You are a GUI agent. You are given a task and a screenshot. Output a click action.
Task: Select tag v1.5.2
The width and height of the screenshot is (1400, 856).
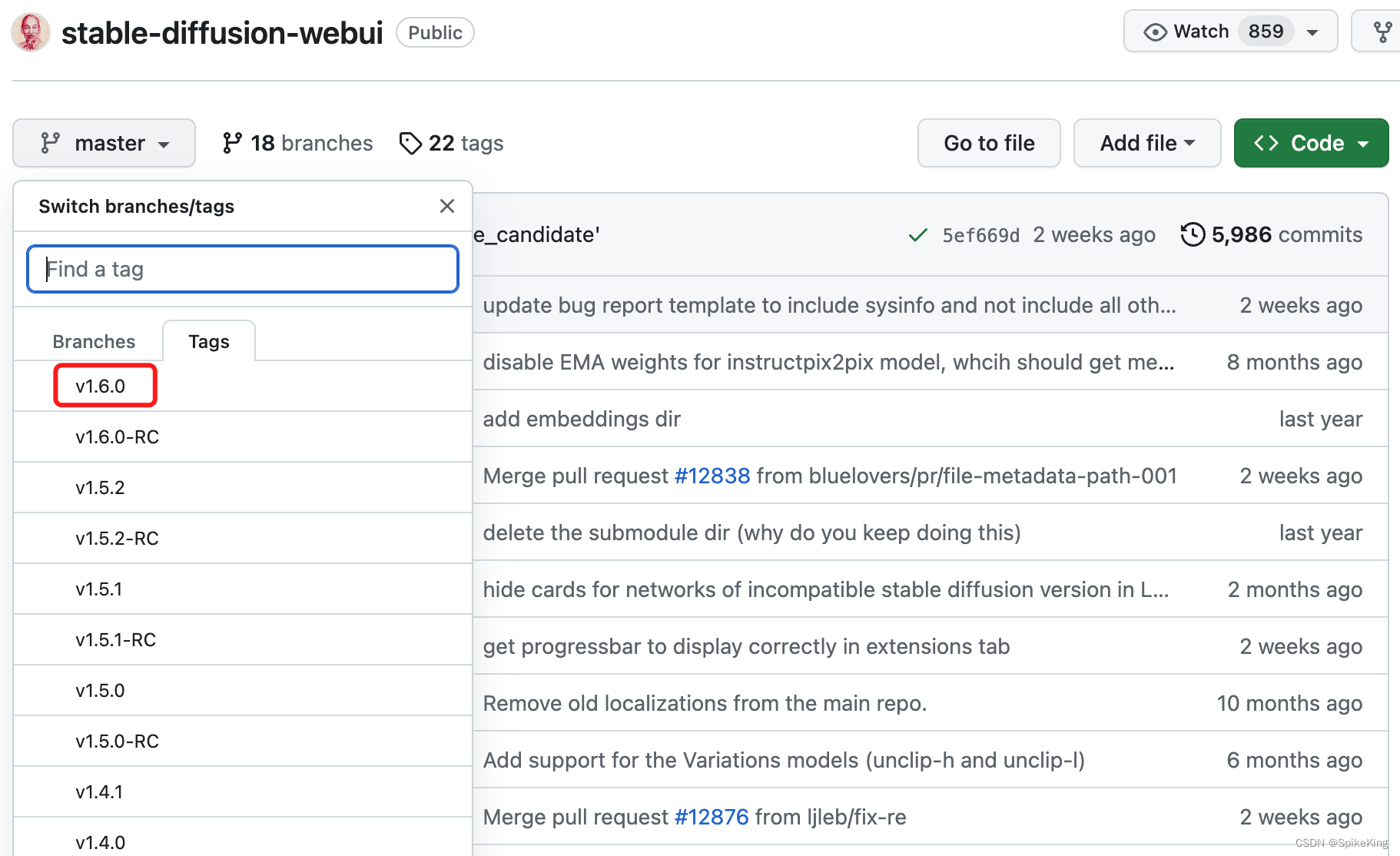click(243, 487)
